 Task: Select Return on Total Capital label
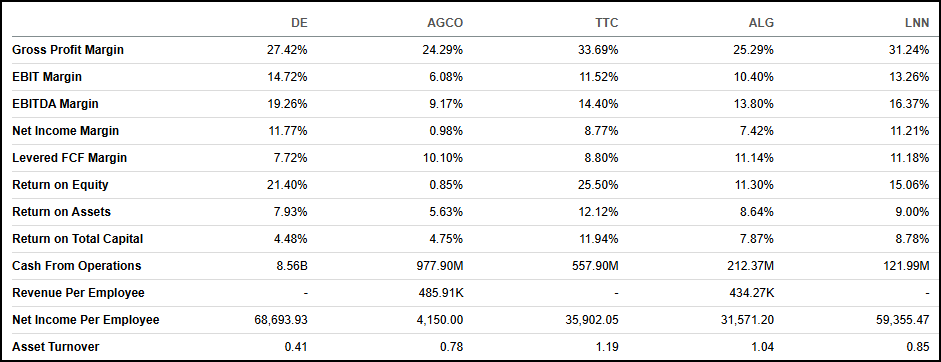[77, 239]
